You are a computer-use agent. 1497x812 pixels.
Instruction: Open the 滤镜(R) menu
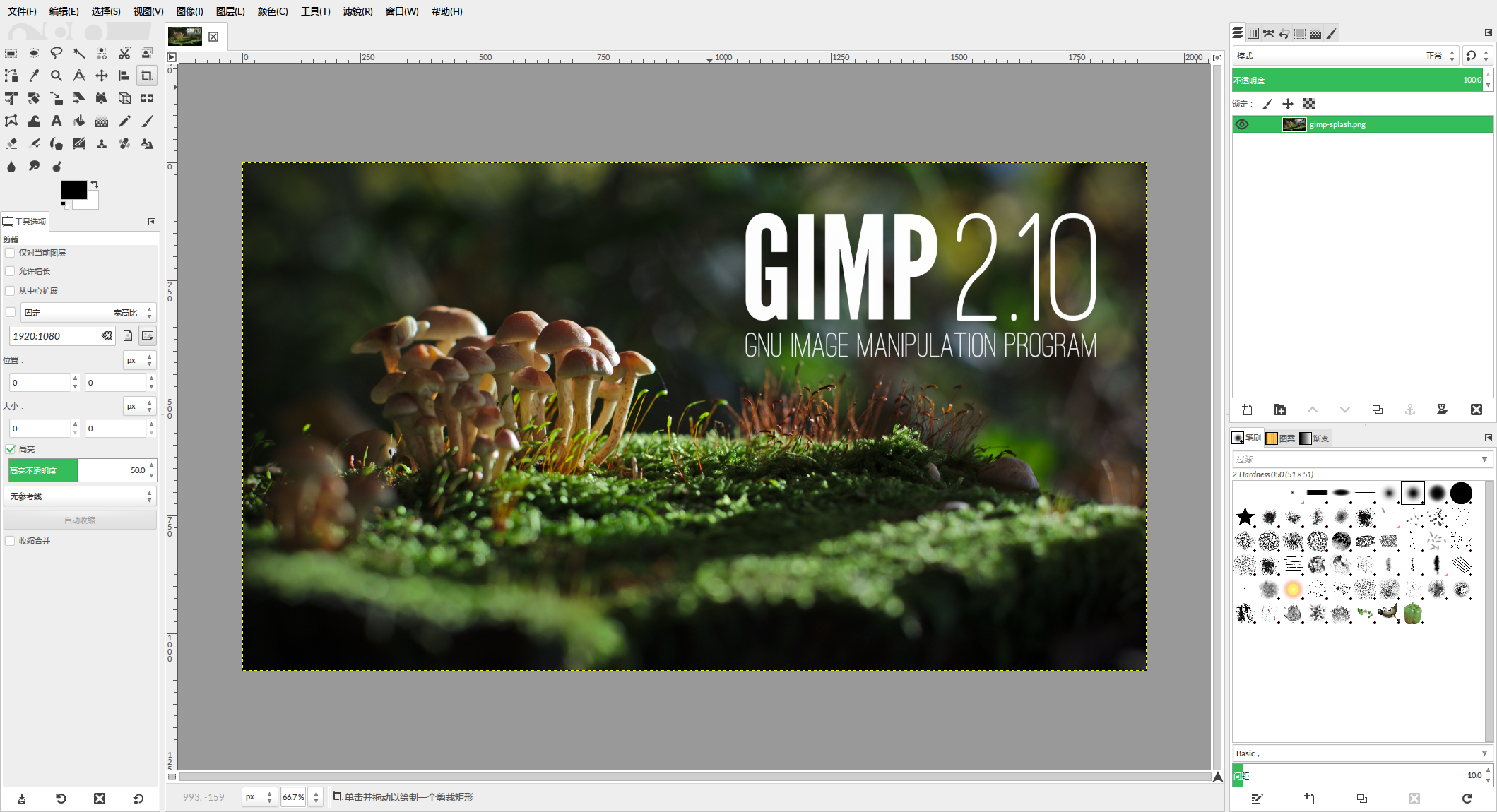pos(357,11)
